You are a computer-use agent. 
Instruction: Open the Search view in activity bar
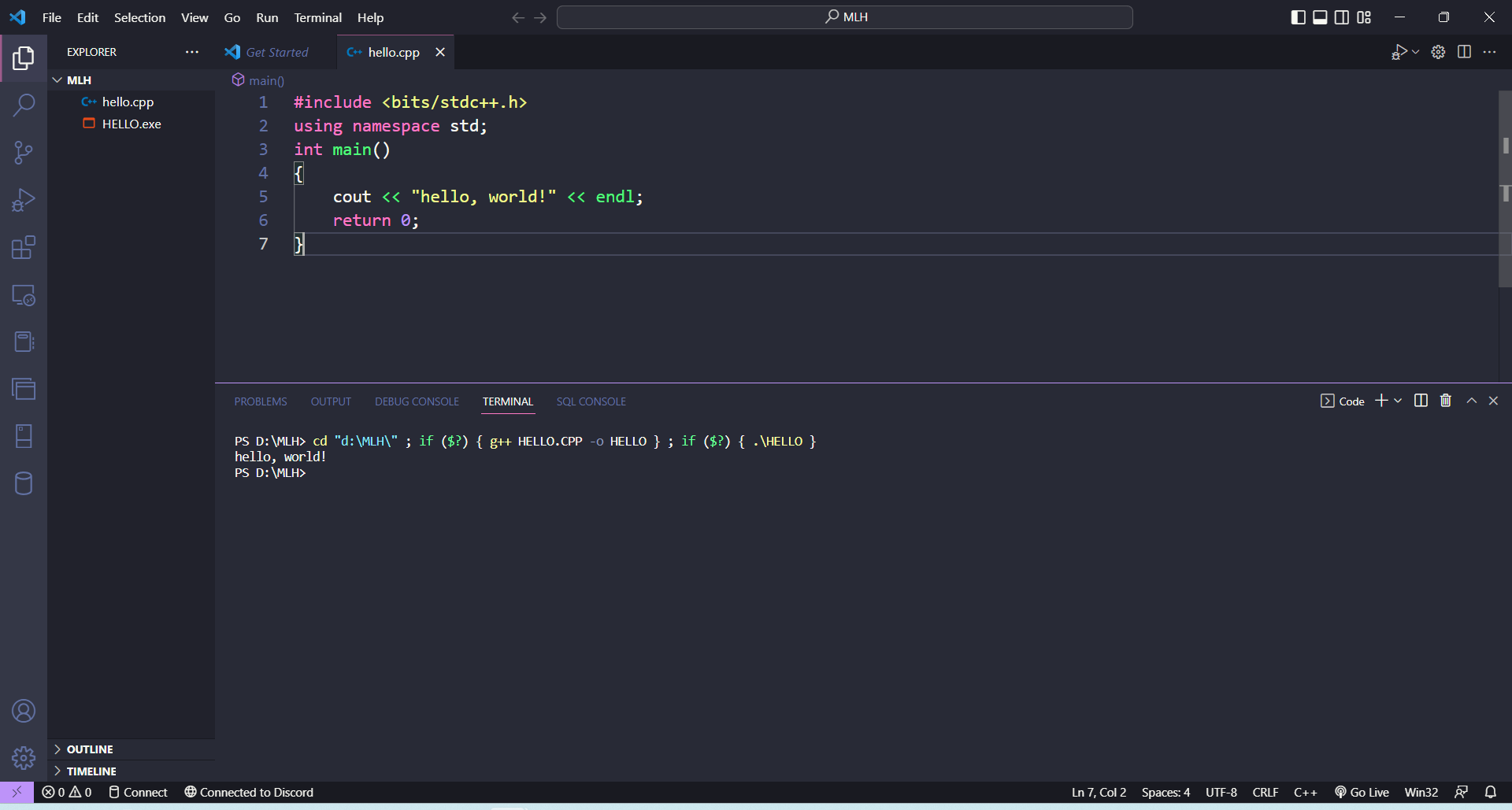pyautogui.click(x=24, y=105)
